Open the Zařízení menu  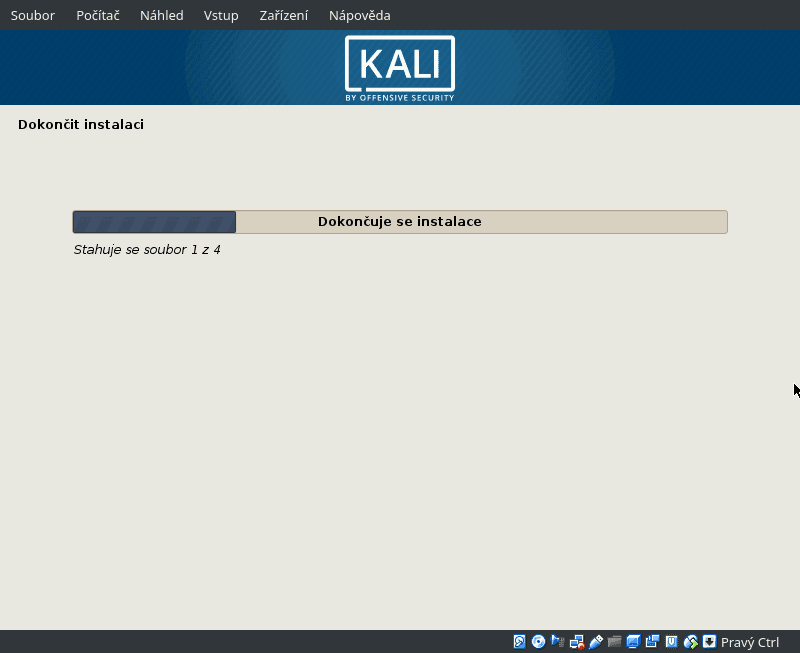(283, 15)
